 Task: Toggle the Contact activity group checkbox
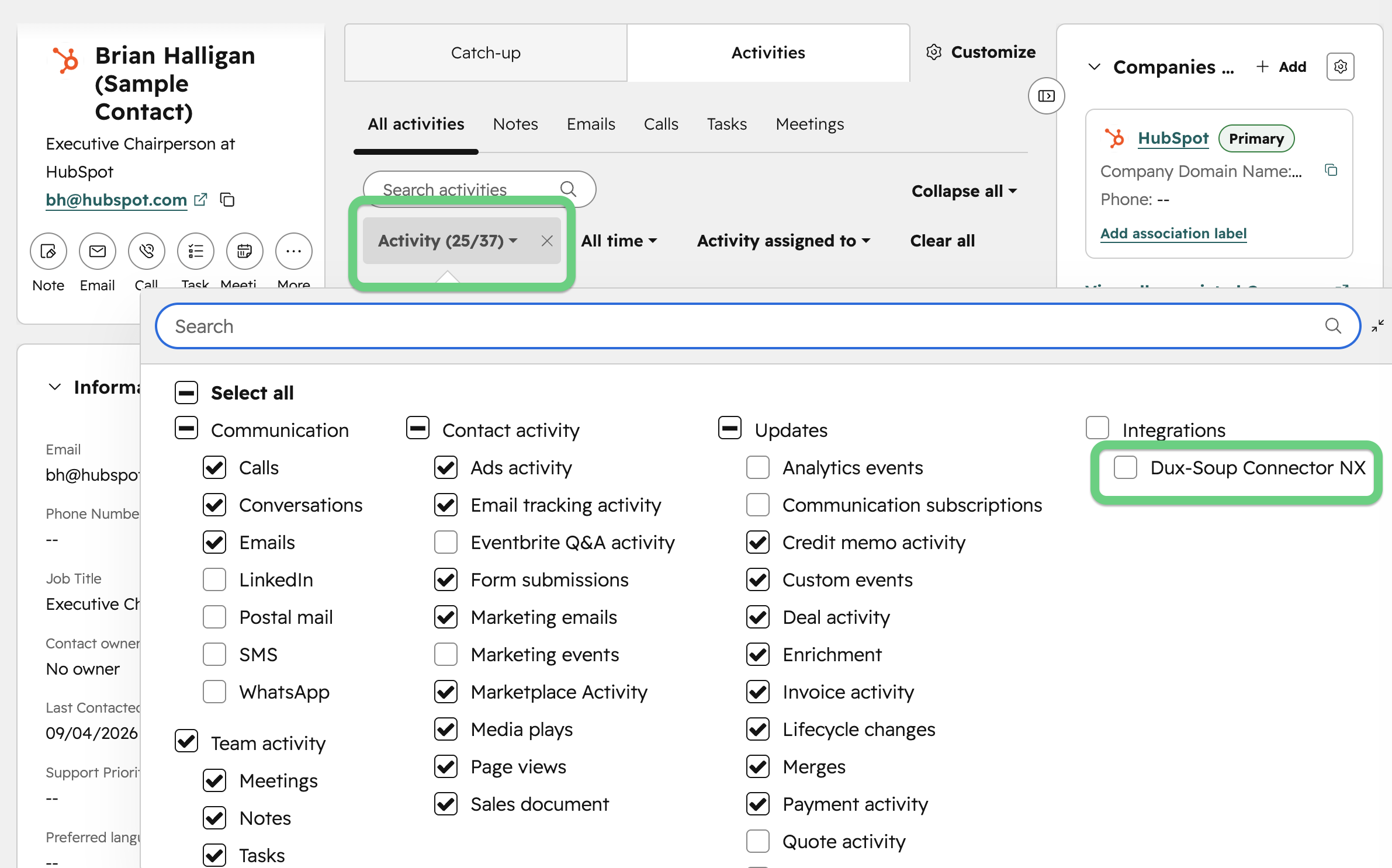pyautogui.click(x=418, y=428)
